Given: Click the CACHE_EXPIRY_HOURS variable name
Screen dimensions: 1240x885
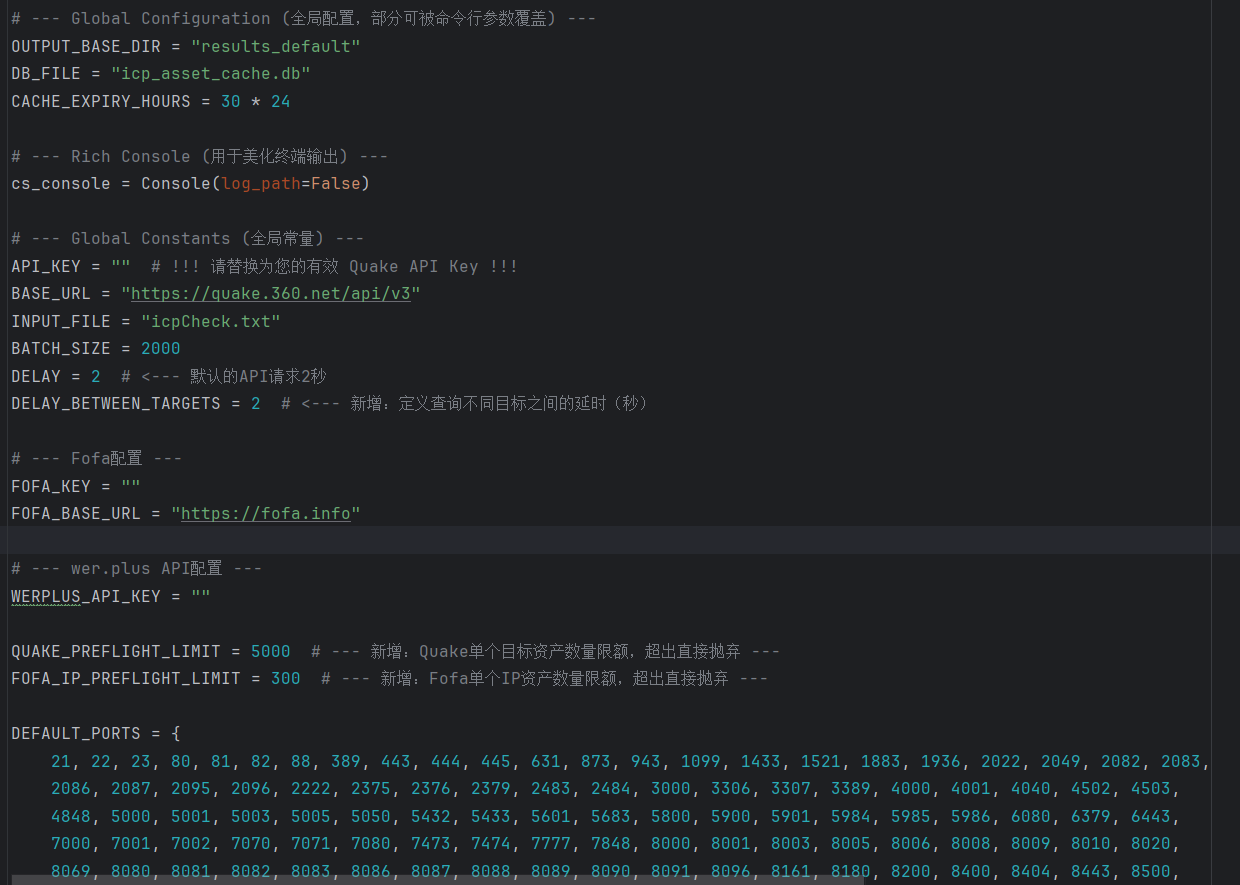Looking at the screenshot, I should point(100,102).
